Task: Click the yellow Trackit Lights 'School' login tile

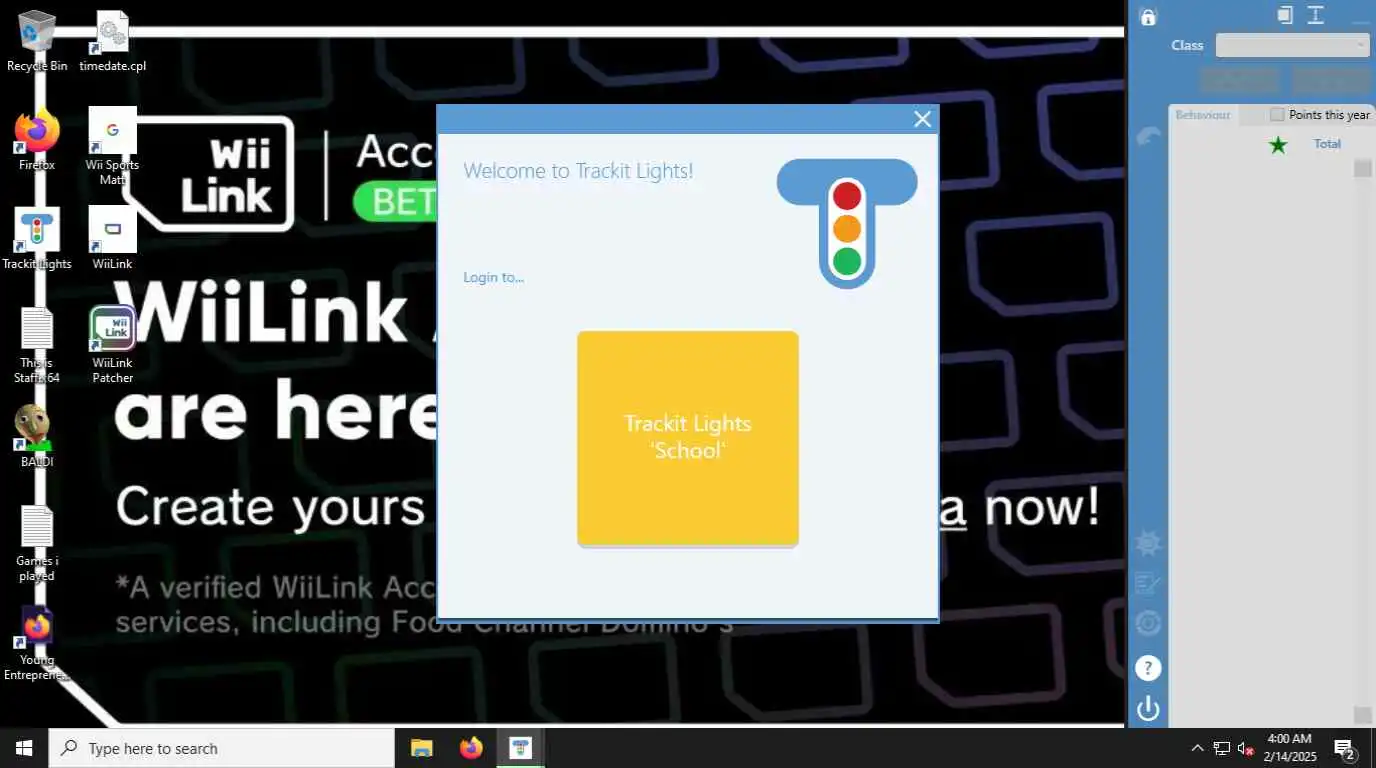Action: click(x=688, y=437)
